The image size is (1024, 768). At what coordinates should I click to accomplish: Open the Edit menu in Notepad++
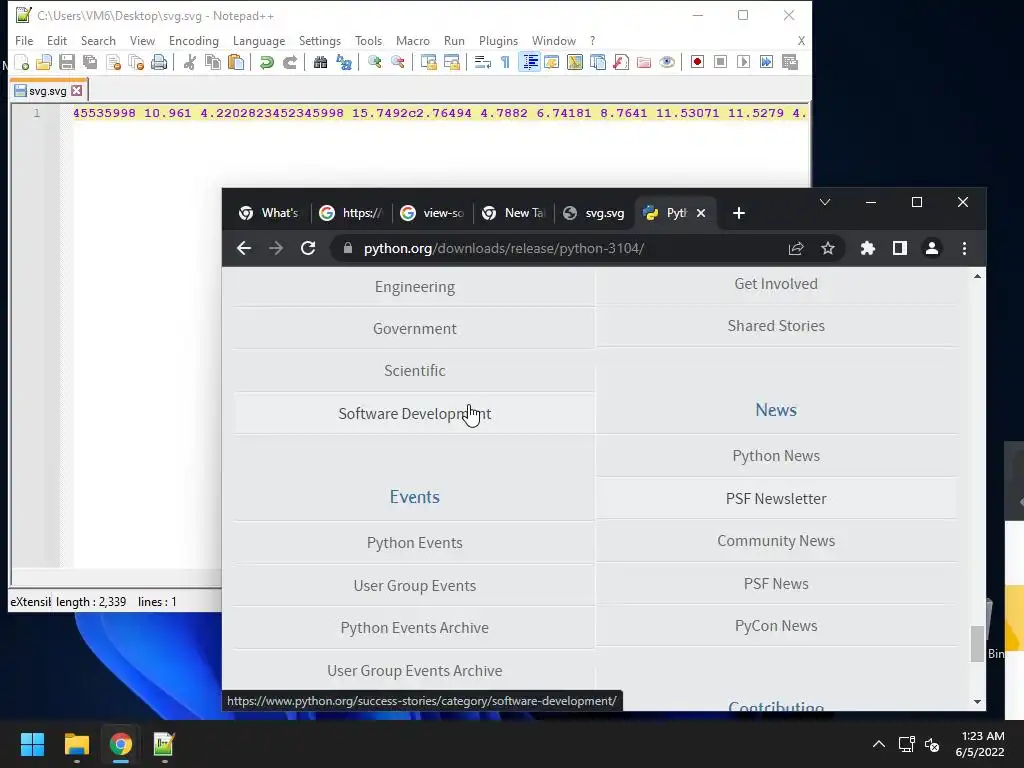coord(57,40)
